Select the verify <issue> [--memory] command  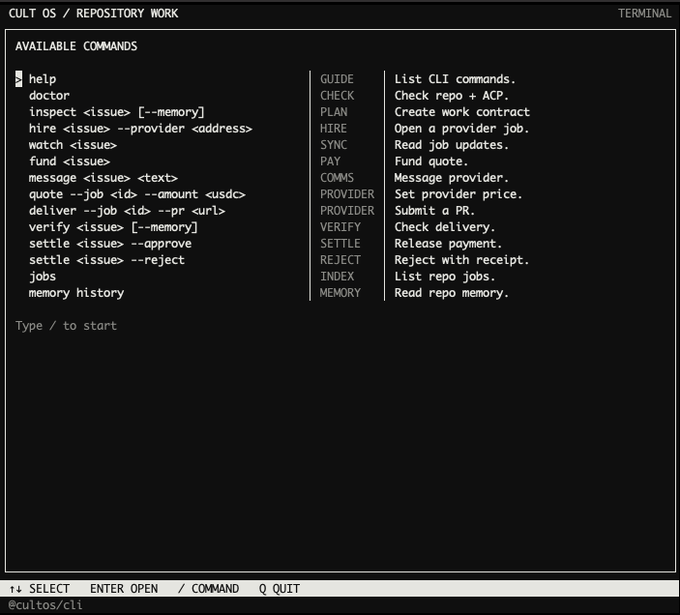tap(113, 227)
